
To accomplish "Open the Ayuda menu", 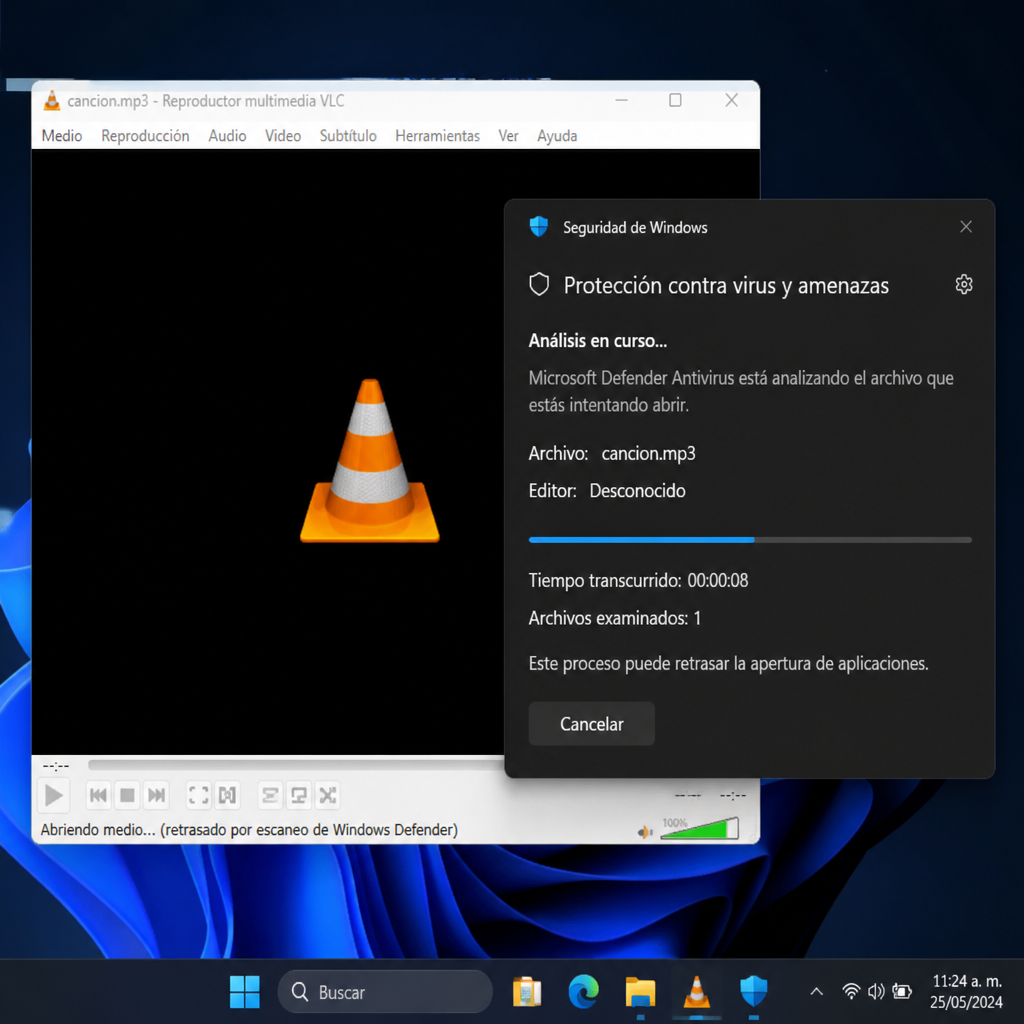I will pos(557,136).
